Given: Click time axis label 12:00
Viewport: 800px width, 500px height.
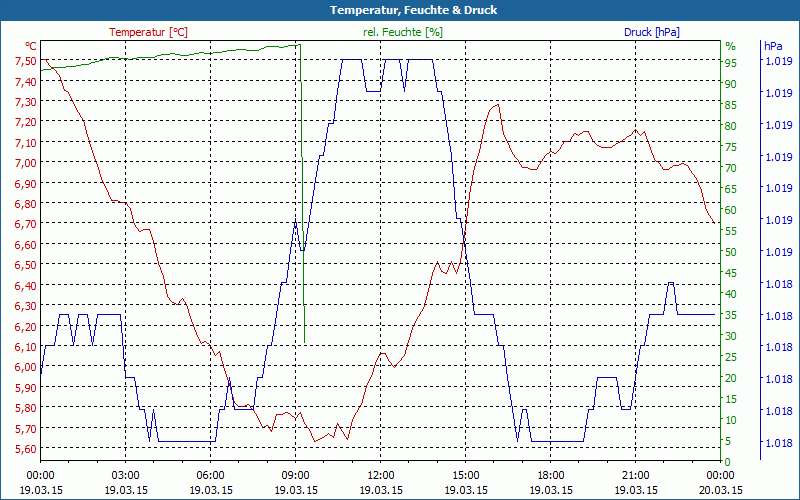Looking at the screenshot, I should (x=381, y=476).
